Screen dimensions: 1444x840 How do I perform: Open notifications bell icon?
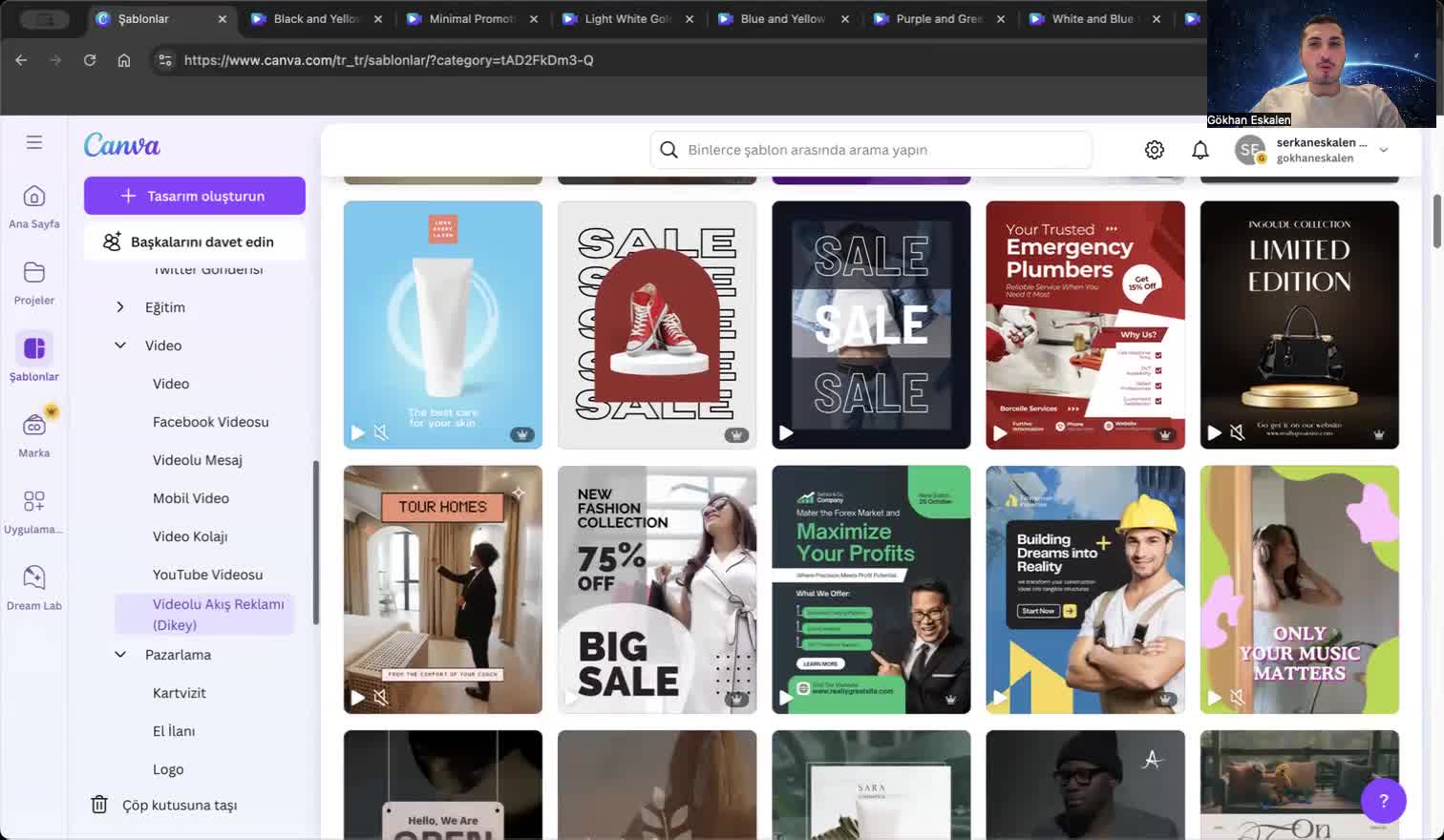click(1200, 150)
